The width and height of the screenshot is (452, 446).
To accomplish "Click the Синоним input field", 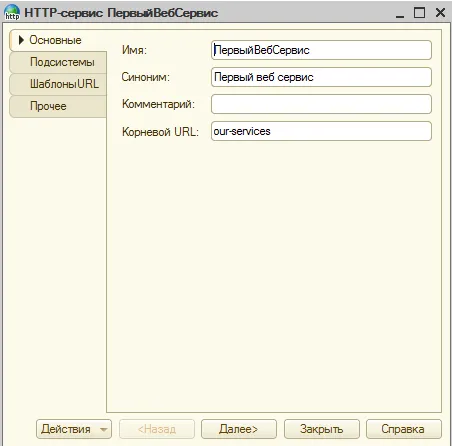I will point(321,77).
